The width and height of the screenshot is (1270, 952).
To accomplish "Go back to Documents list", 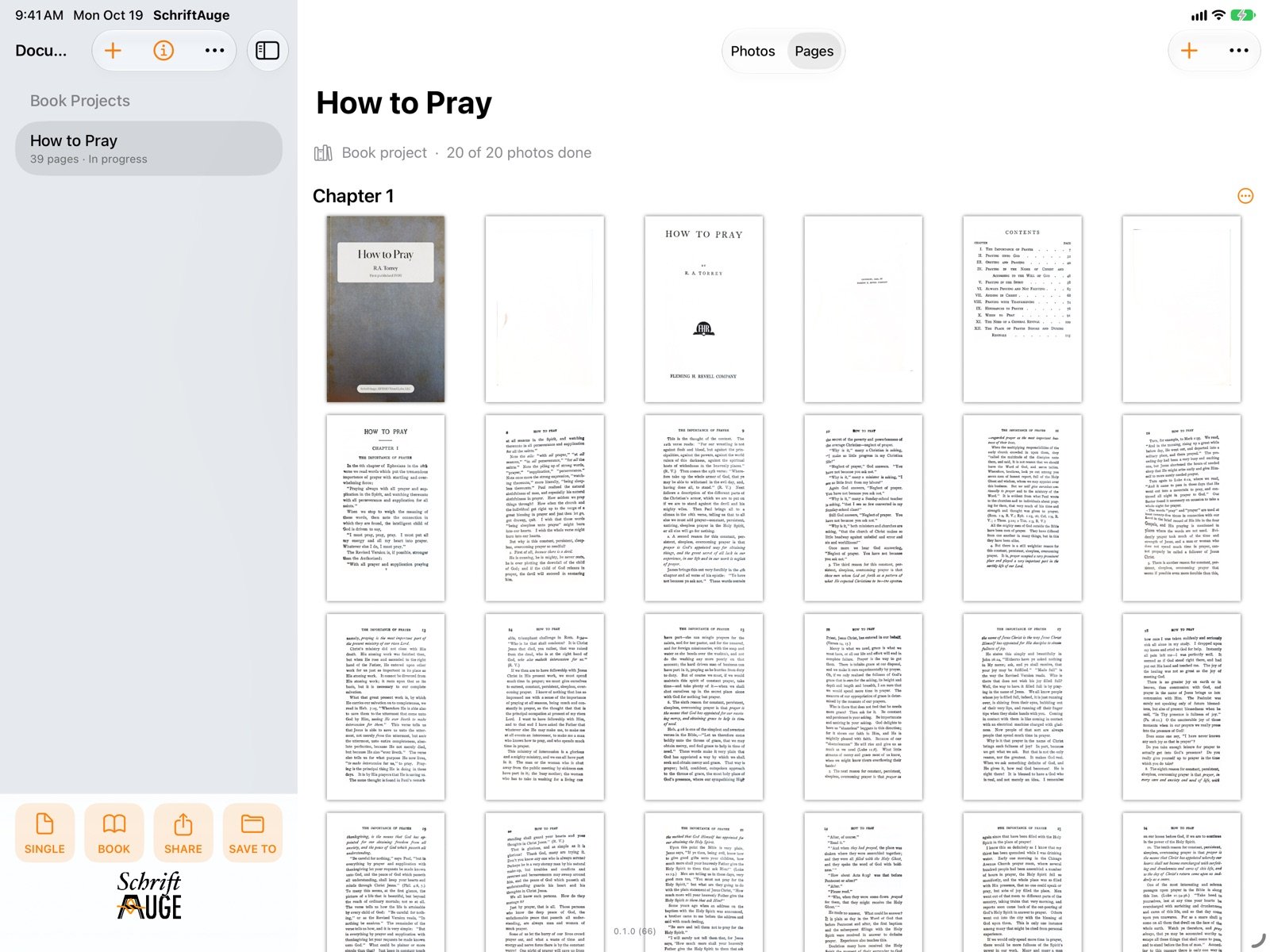I will coord(41,51).
